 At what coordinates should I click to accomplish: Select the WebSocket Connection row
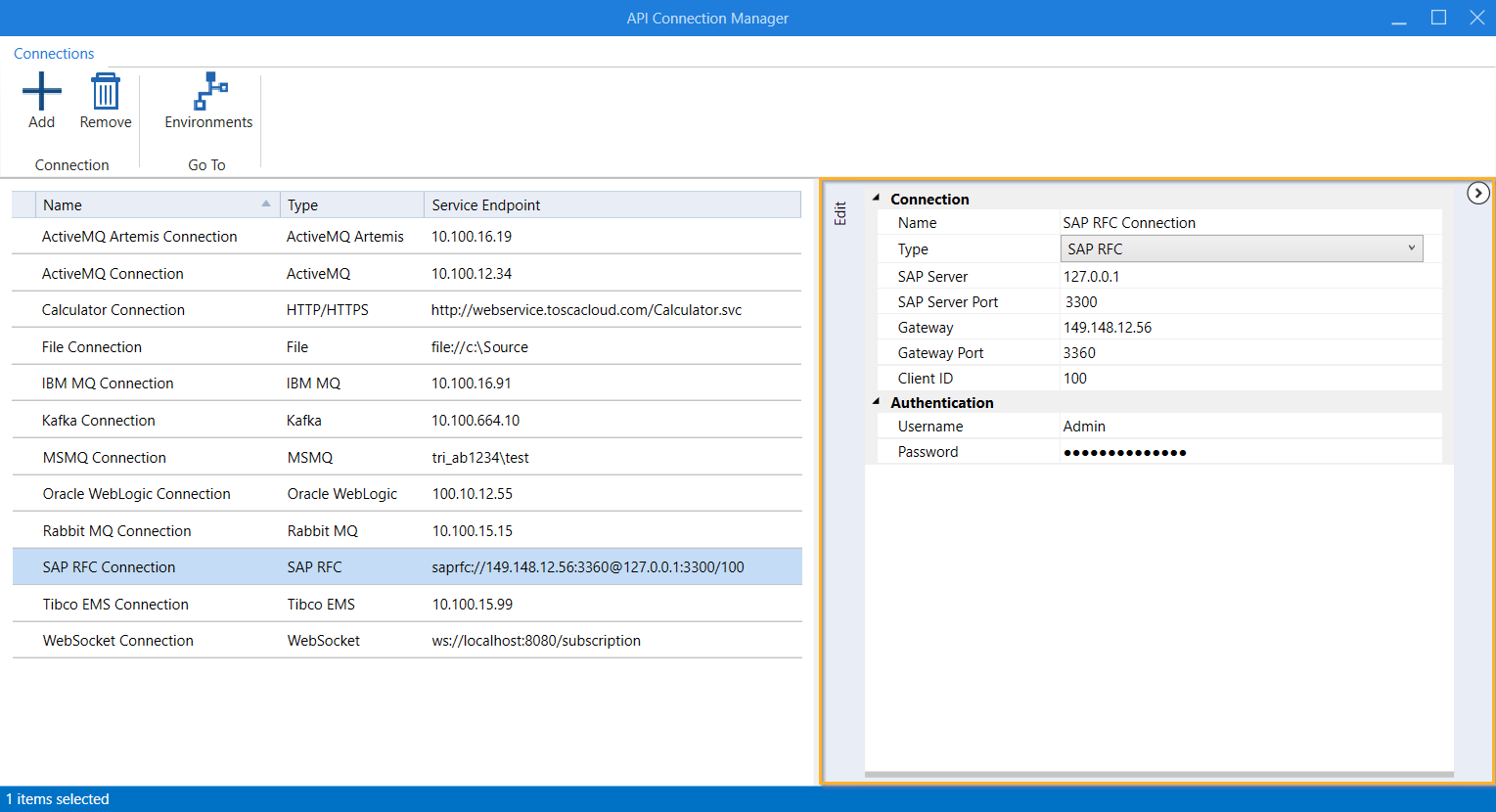[118, 641]
